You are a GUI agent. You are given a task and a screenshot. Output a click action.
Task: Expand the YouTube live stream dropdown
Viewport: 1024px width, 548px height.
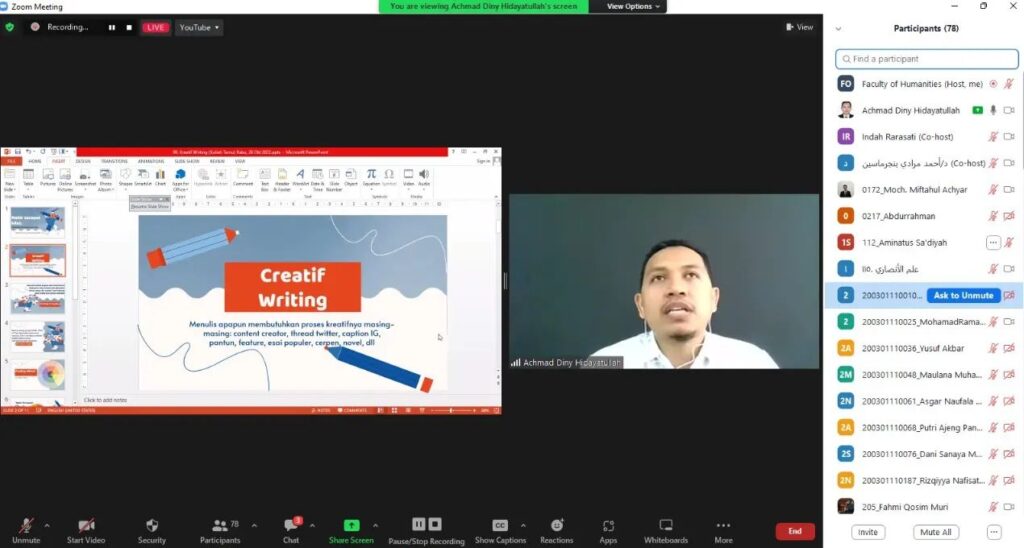[x=199, y=28]
